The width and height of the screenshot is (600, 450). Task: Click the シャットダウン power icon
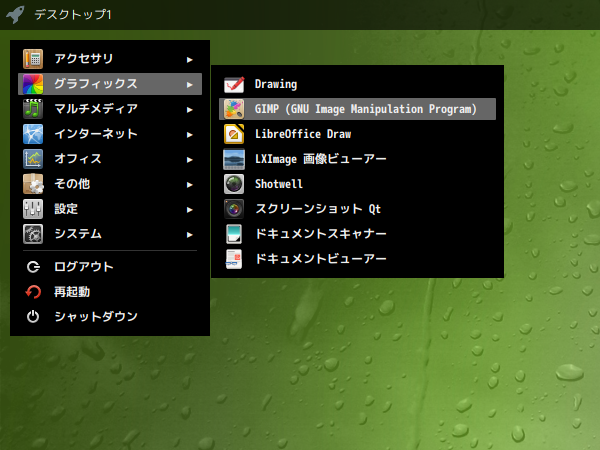[x=33, y=316]
